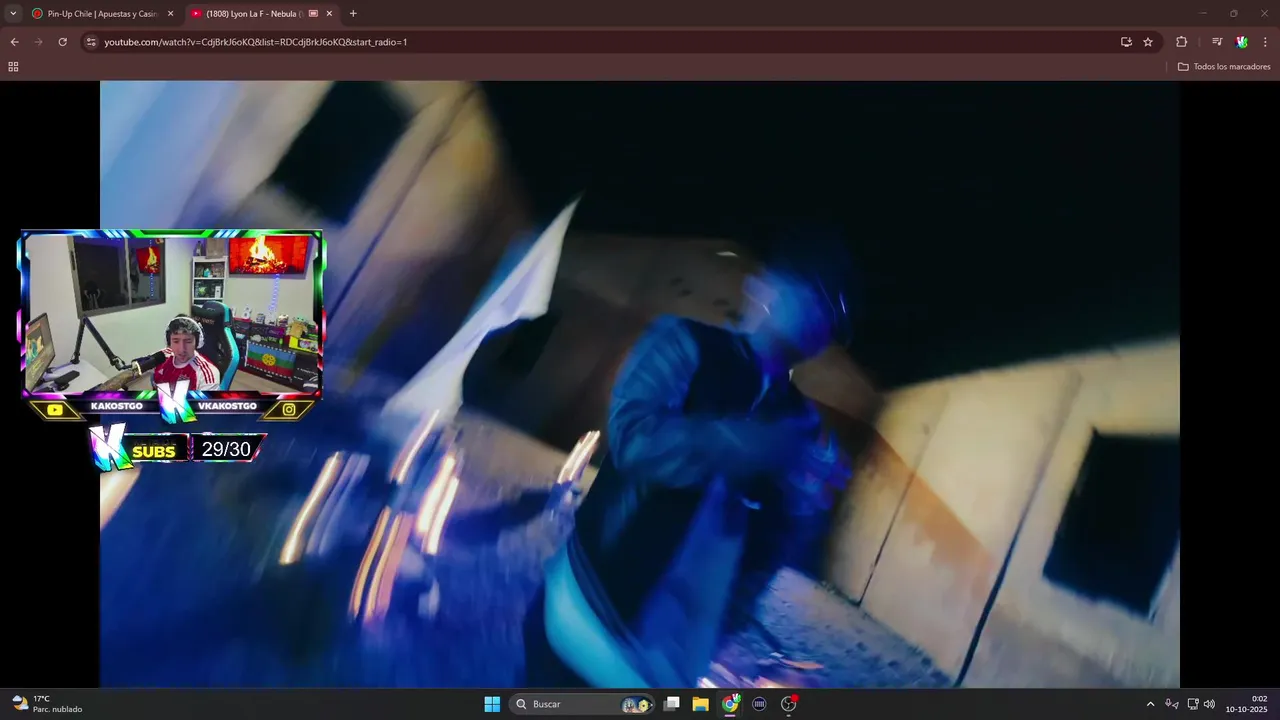The height and width of the screenshot is (720, 1280).
Task: Bookmark this page with the star
Action: [1148, 42]
